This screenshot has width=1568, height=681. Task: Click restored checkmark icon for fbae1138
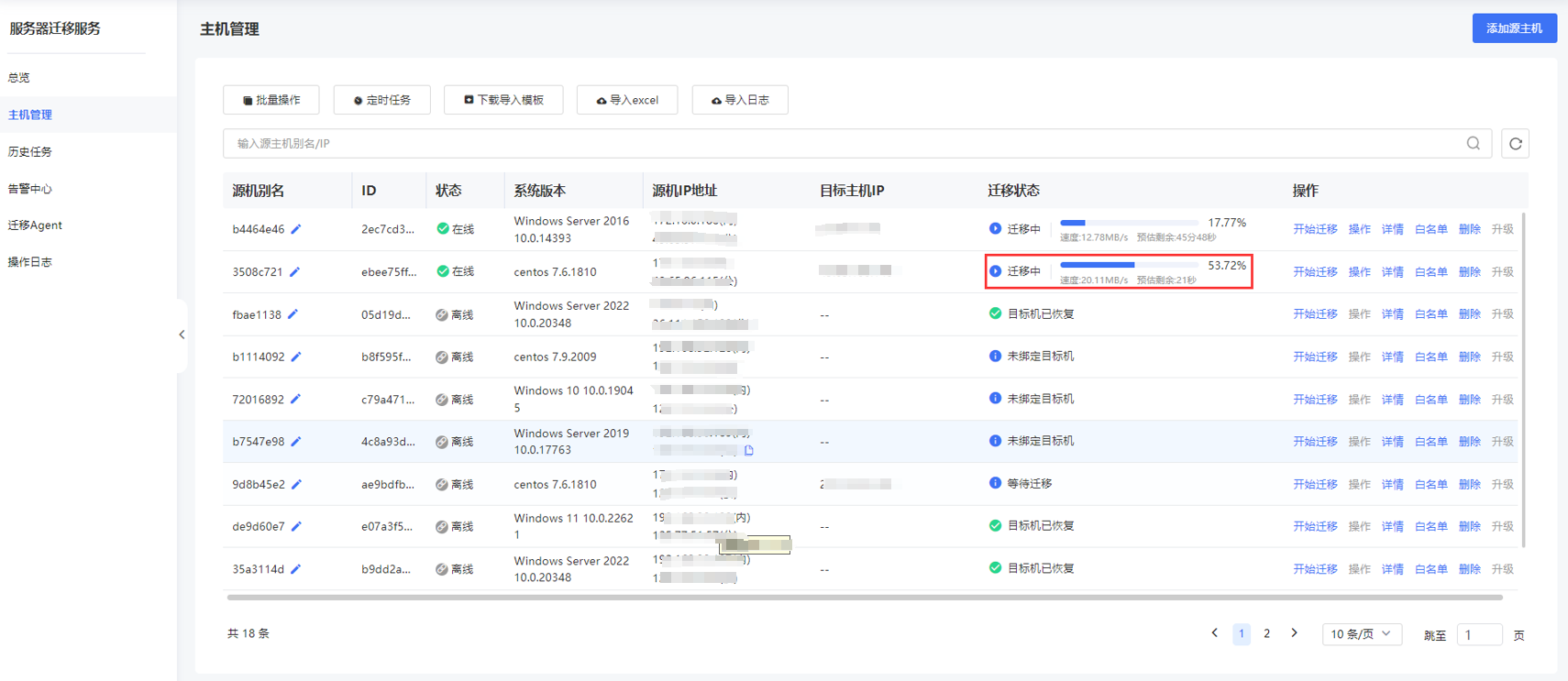point(995,313)
